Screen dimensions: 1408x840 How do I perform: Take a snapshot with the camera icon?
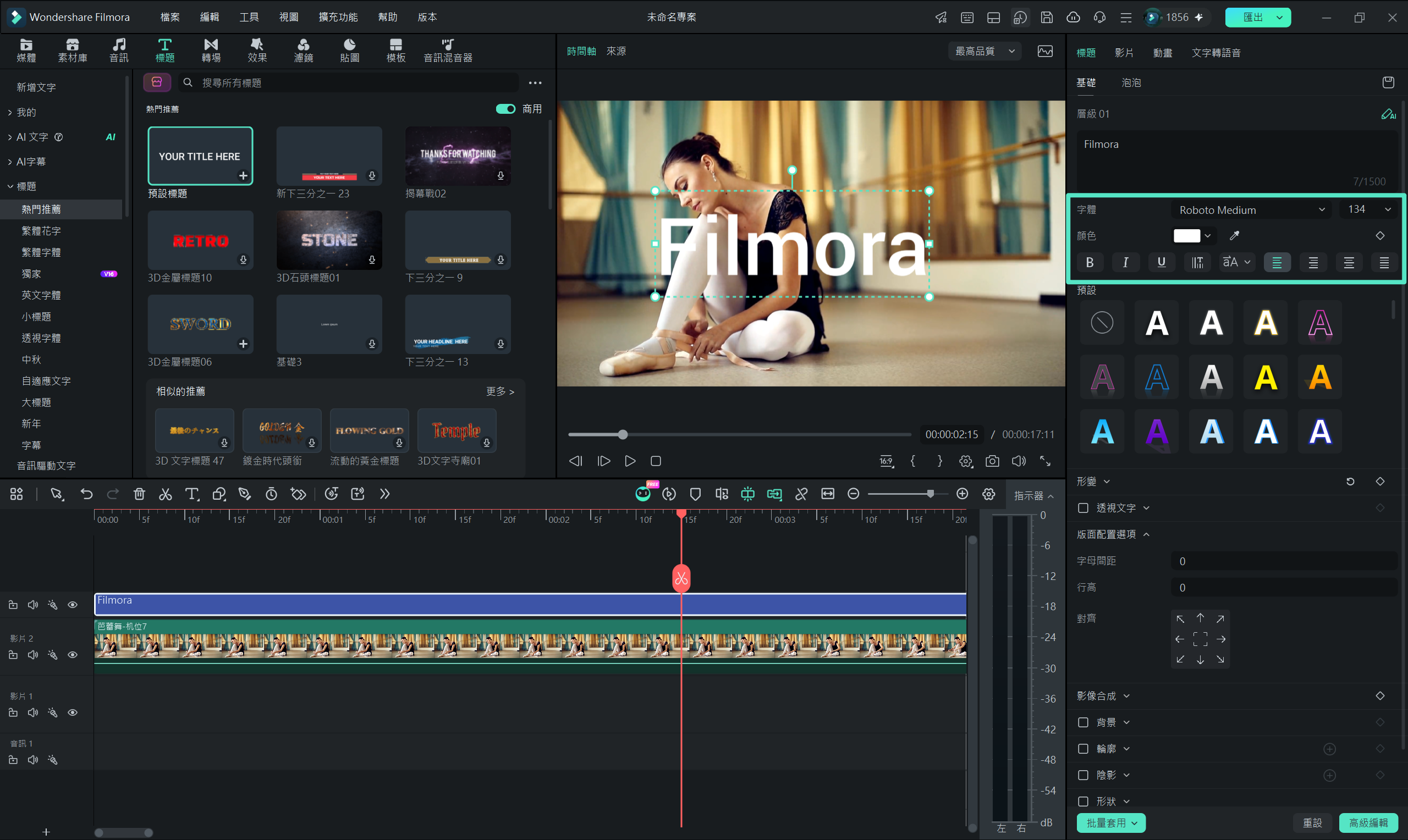click(x=992, y=461)
